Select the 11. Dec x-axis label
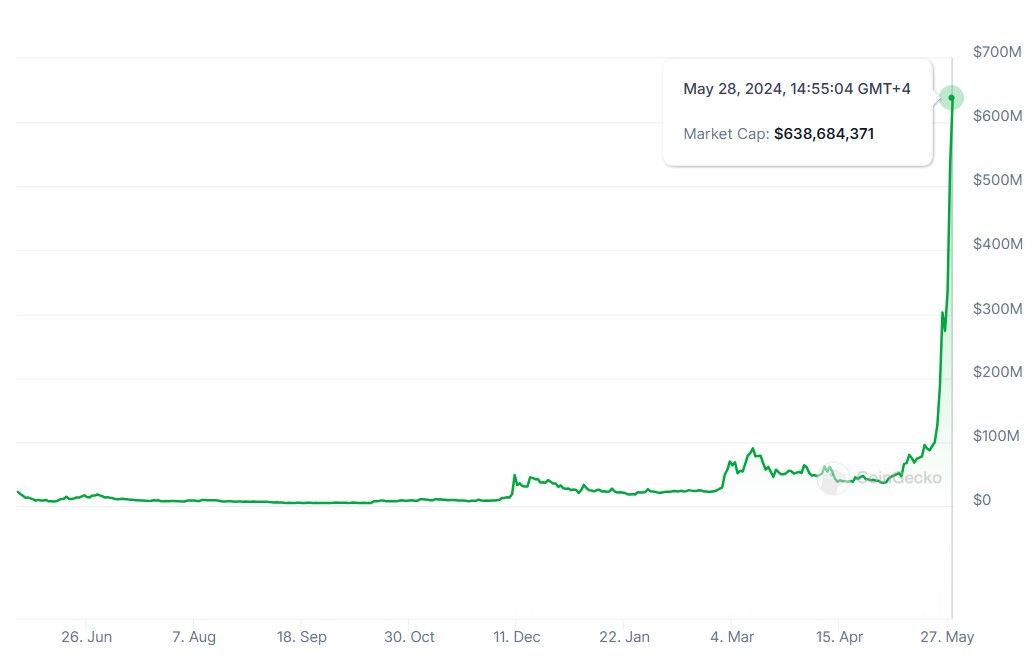Image resolution: width=1033 pixels, height=663 pixels. tap(516, 637)
